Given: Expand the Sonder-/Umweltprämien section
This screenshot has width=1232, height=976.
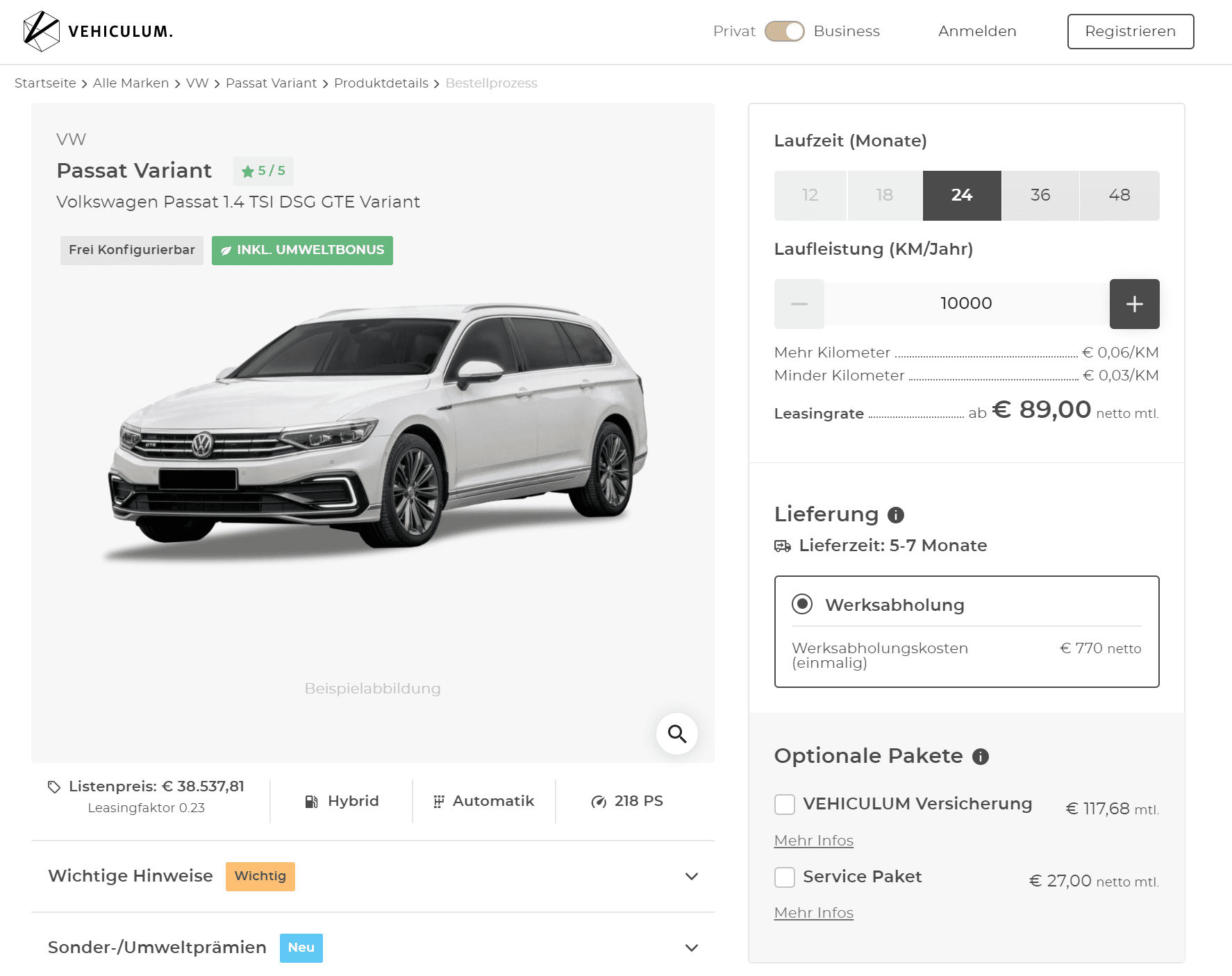Looking at the screenshot, I should click(373, 948).
